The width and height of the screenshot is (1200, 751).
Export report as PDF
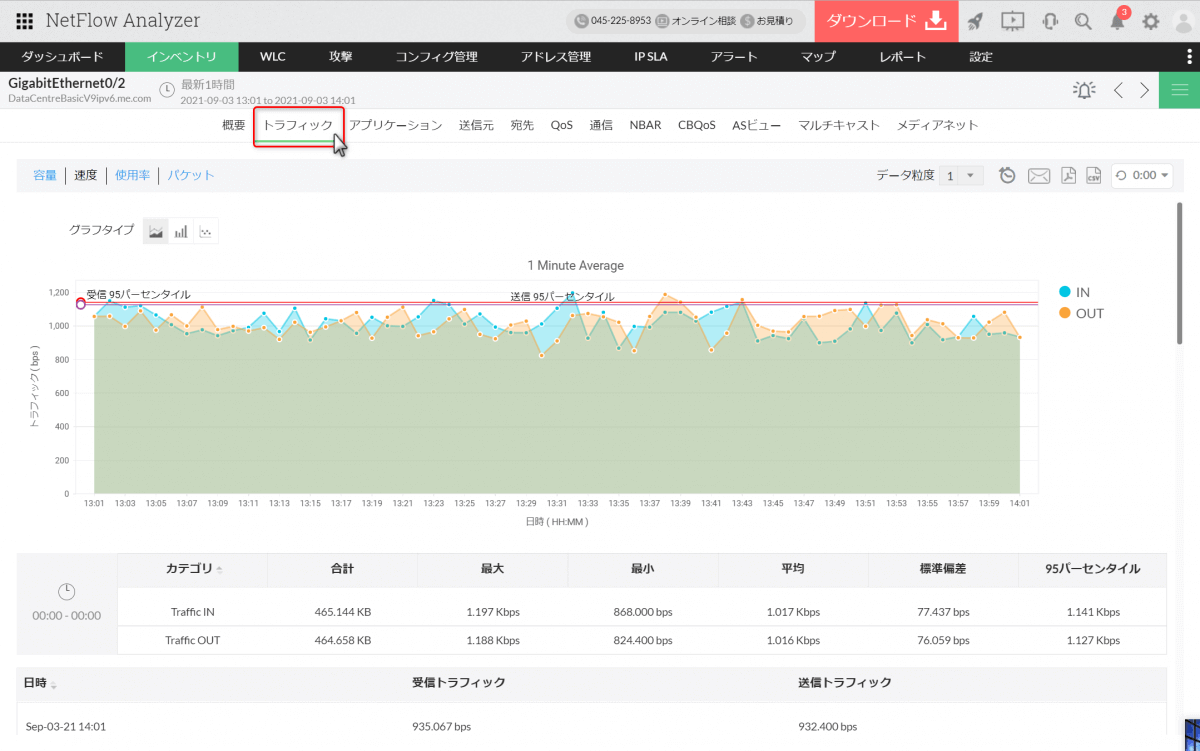pyautogui.click(x=1068, y=176)
